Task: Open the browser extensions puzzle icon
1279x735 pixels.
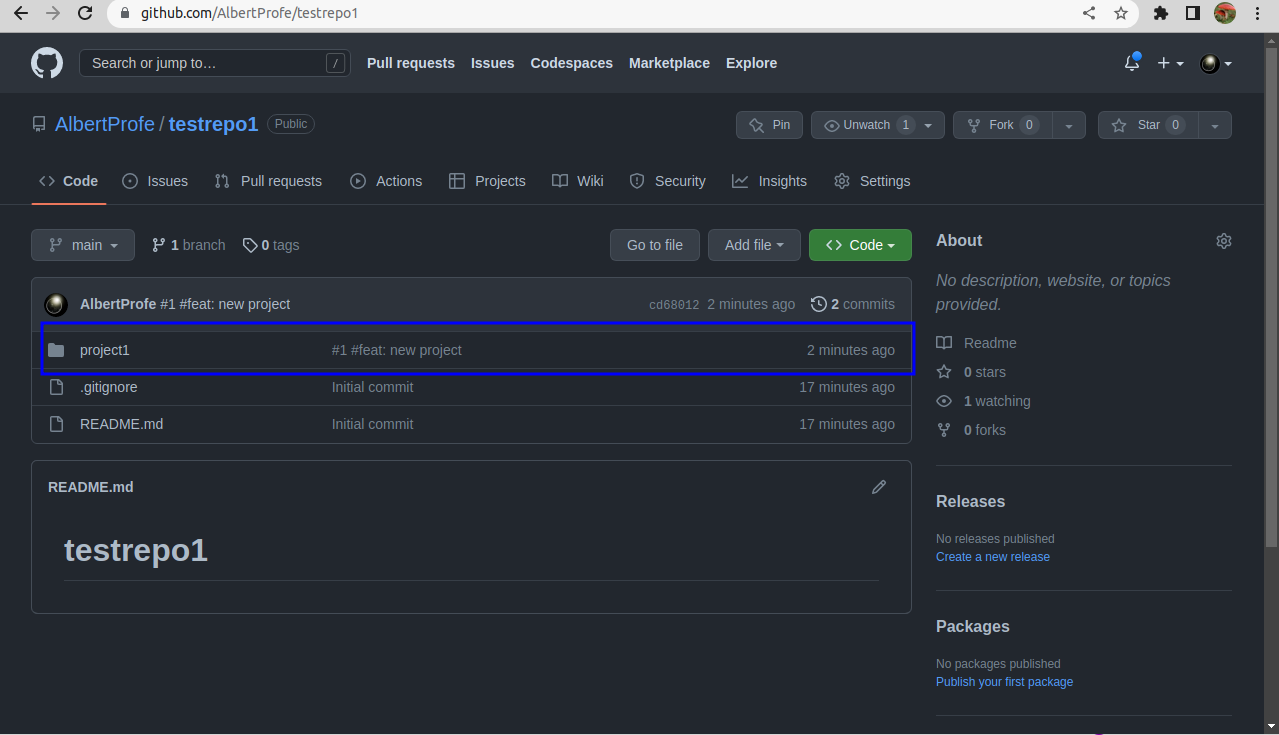Action: [1161, 13]
